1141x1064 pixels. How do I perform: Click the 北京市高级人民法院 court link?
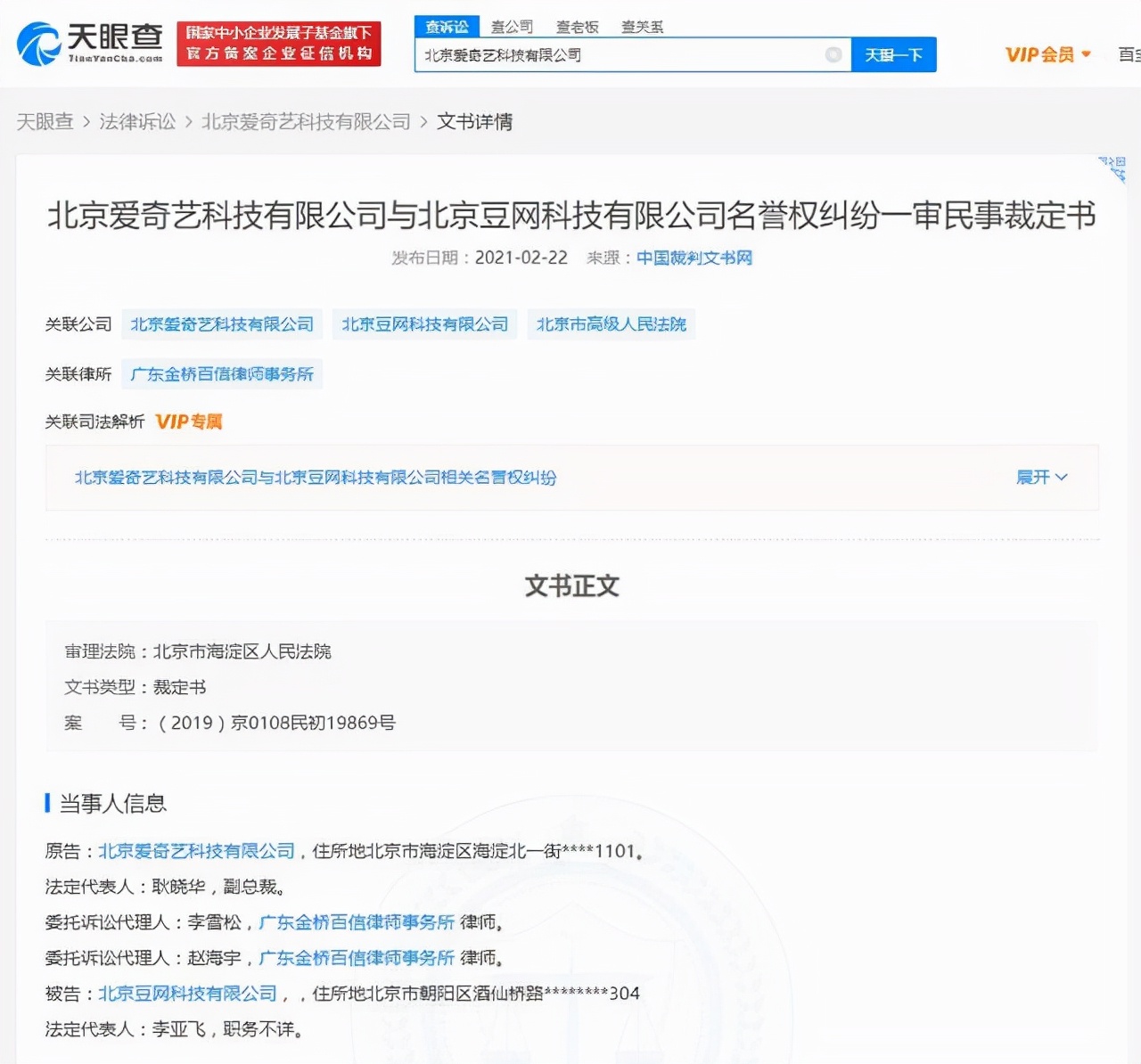[611, 323]
